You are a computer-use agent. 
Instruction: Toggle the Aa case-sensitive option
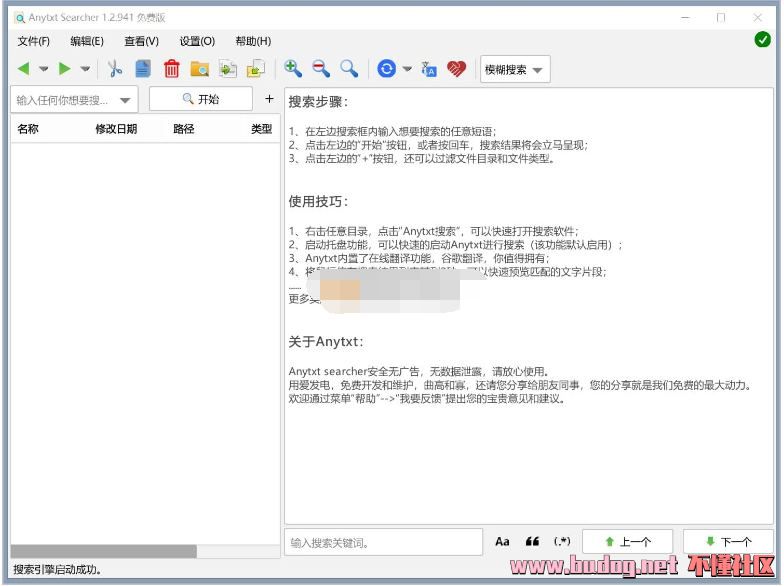[502, 542]
